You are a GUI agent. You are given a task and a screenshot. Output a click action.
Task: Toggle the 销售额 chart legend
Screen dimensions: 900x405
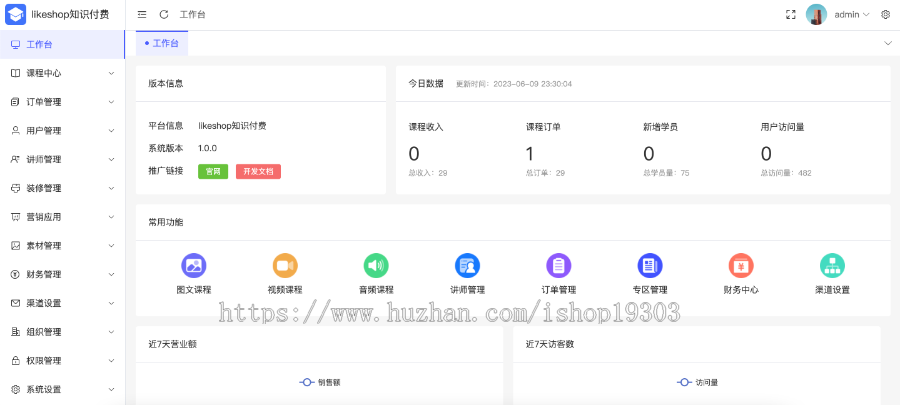320,382
